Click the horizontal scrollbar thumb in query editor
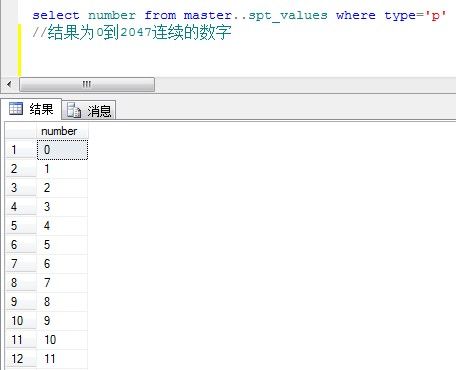The height and width of the screenshot is (370, 456). click(x=87, y=84)
